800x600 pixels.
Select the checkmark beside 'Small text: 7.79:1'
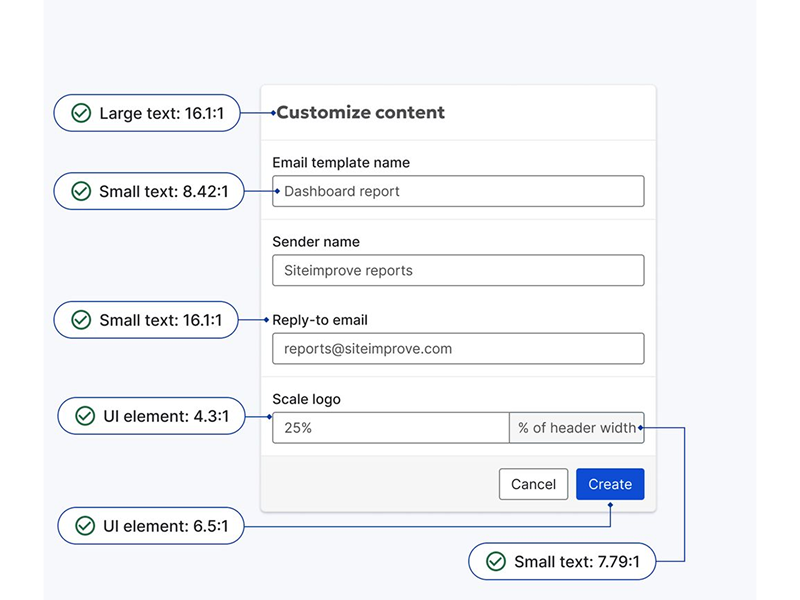tap(494, 562)
